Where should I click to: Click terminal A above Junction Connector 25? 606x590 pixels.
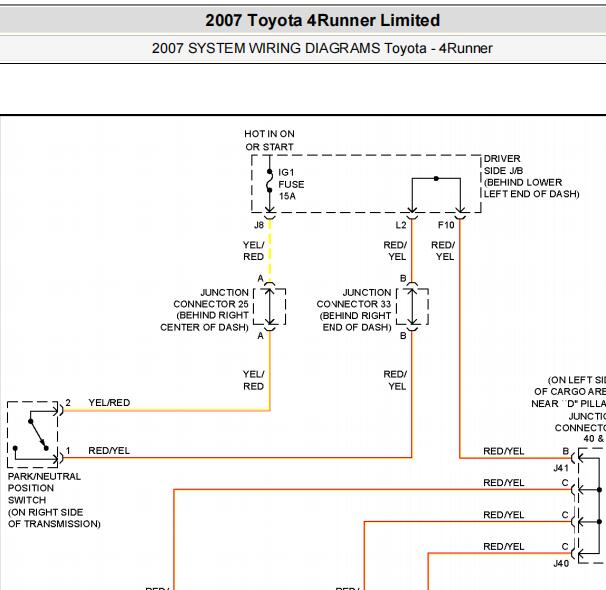pos(260,278)
